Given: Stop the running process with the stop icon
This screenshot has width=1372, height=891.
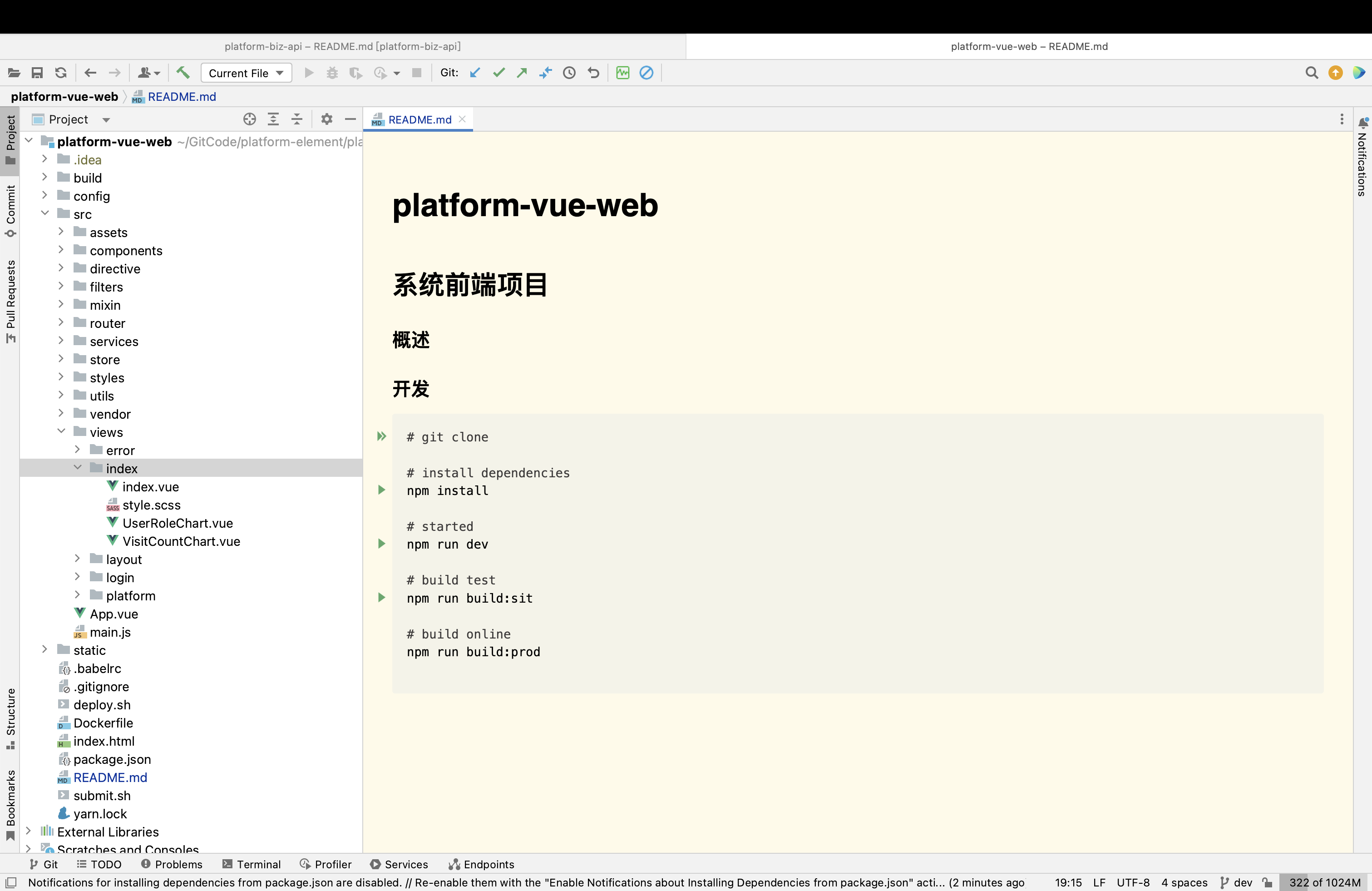Looking at the screenshot, I should click(x=417, y=73).
